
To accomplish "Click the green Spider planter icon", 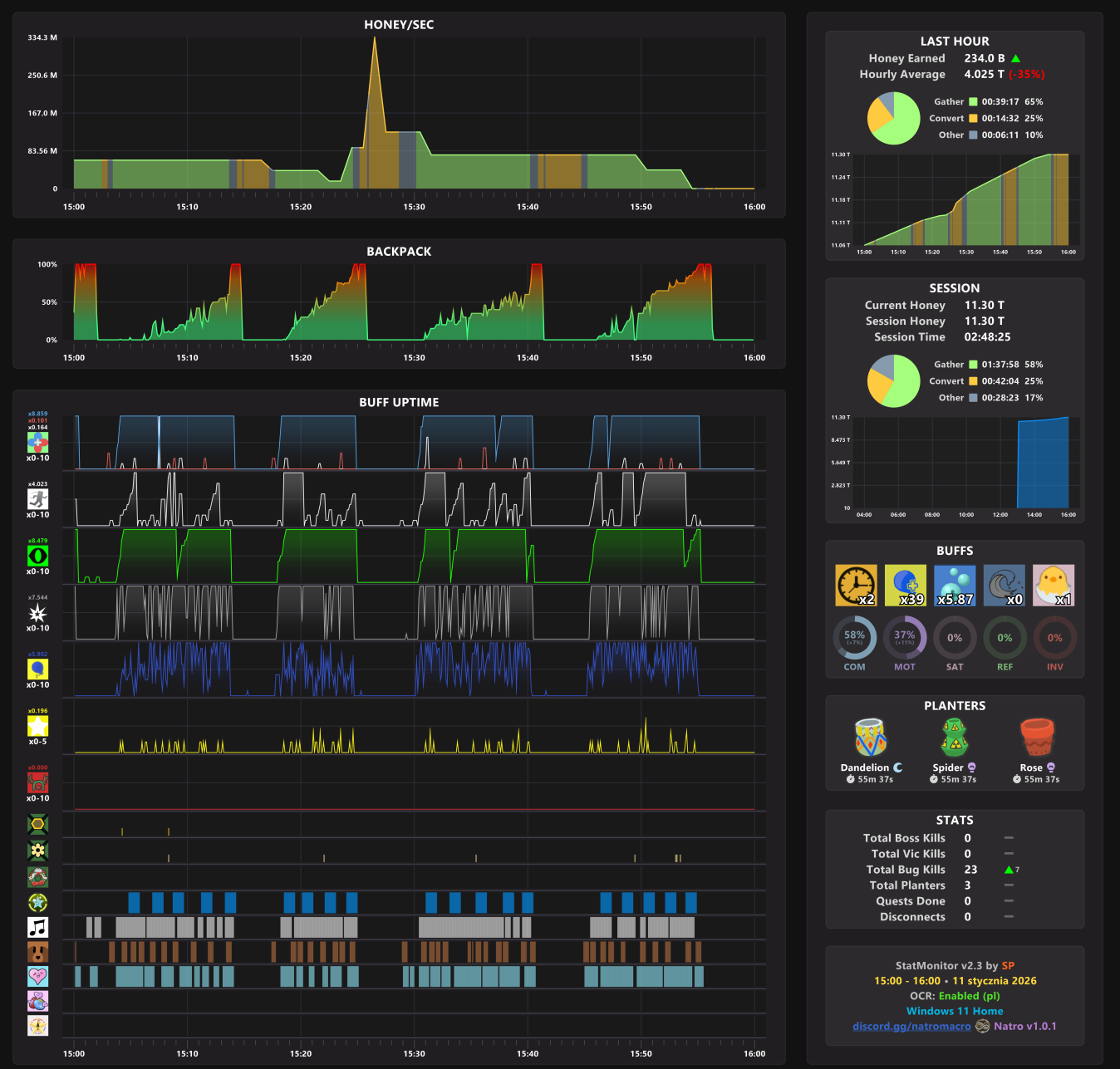I will tap(955, 737).
